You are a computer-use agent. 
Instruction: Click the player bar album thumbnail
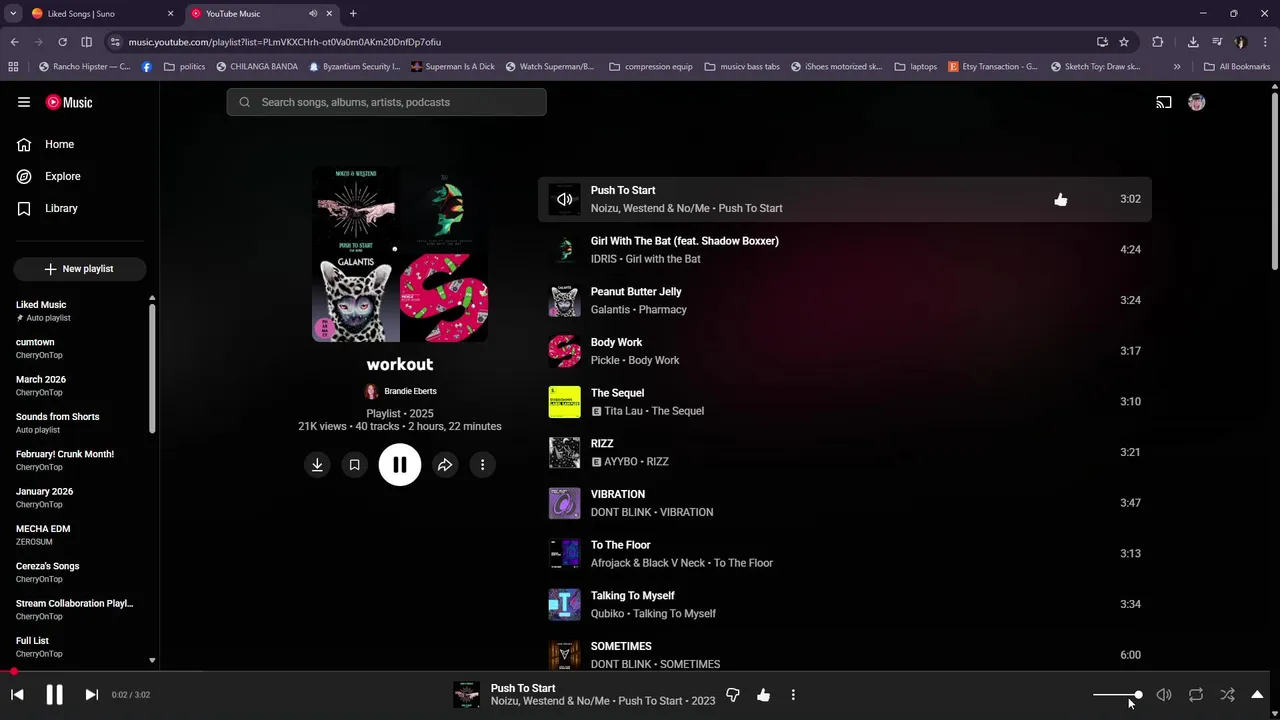point(466,695)
